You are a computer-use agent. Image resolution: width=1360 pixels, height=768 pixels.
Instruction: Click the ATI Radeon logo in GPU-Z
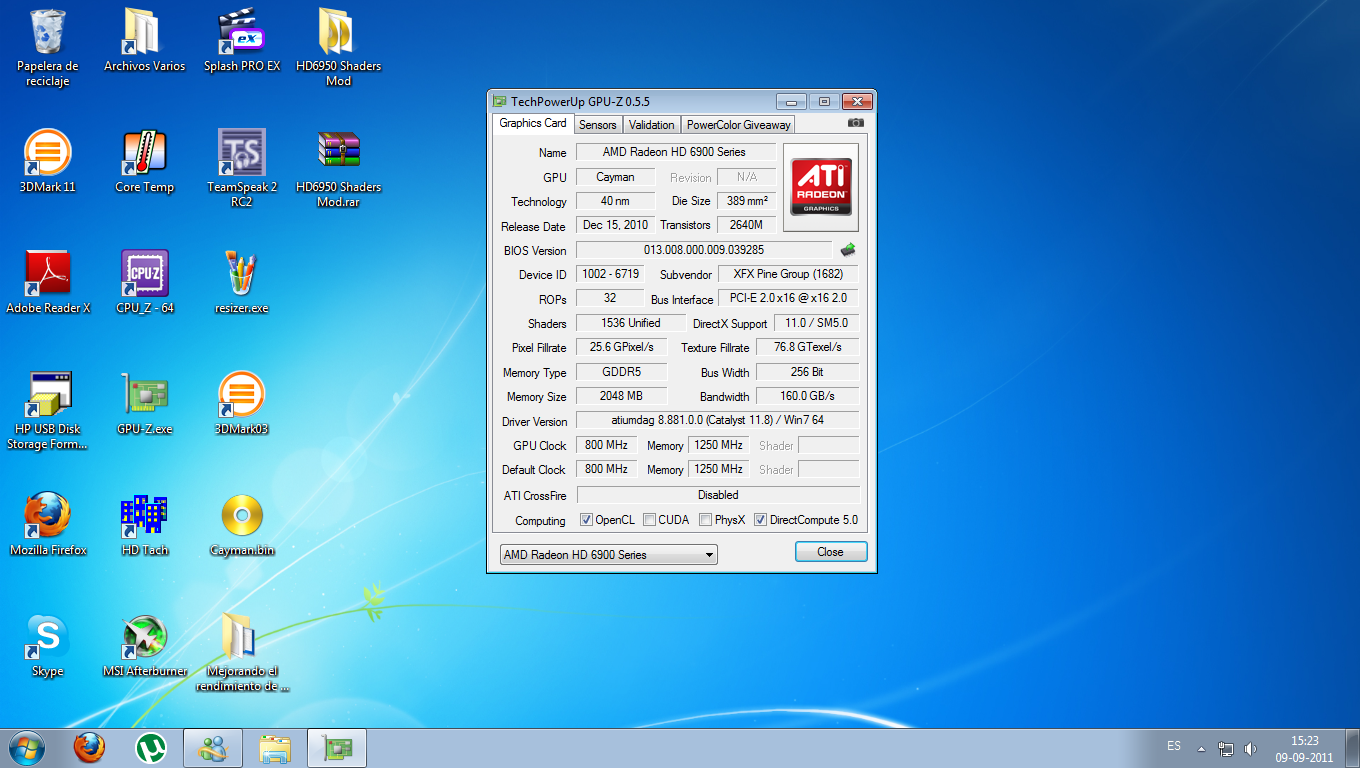point(821,187)
